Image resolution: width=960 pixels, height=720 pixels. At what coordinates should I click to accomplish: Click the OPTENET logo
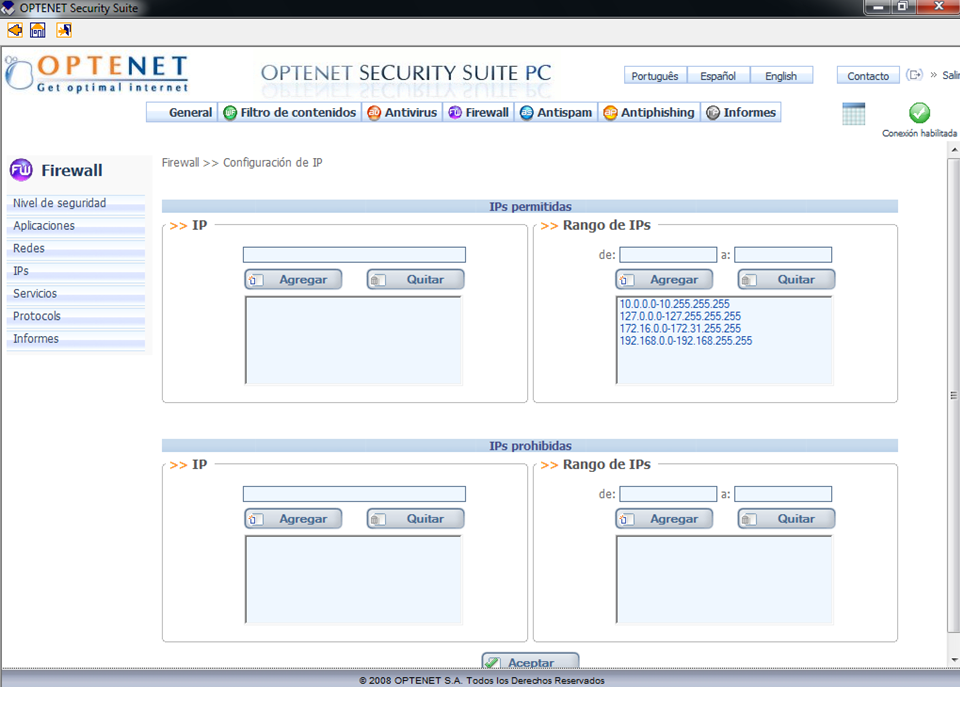[97, 74]
